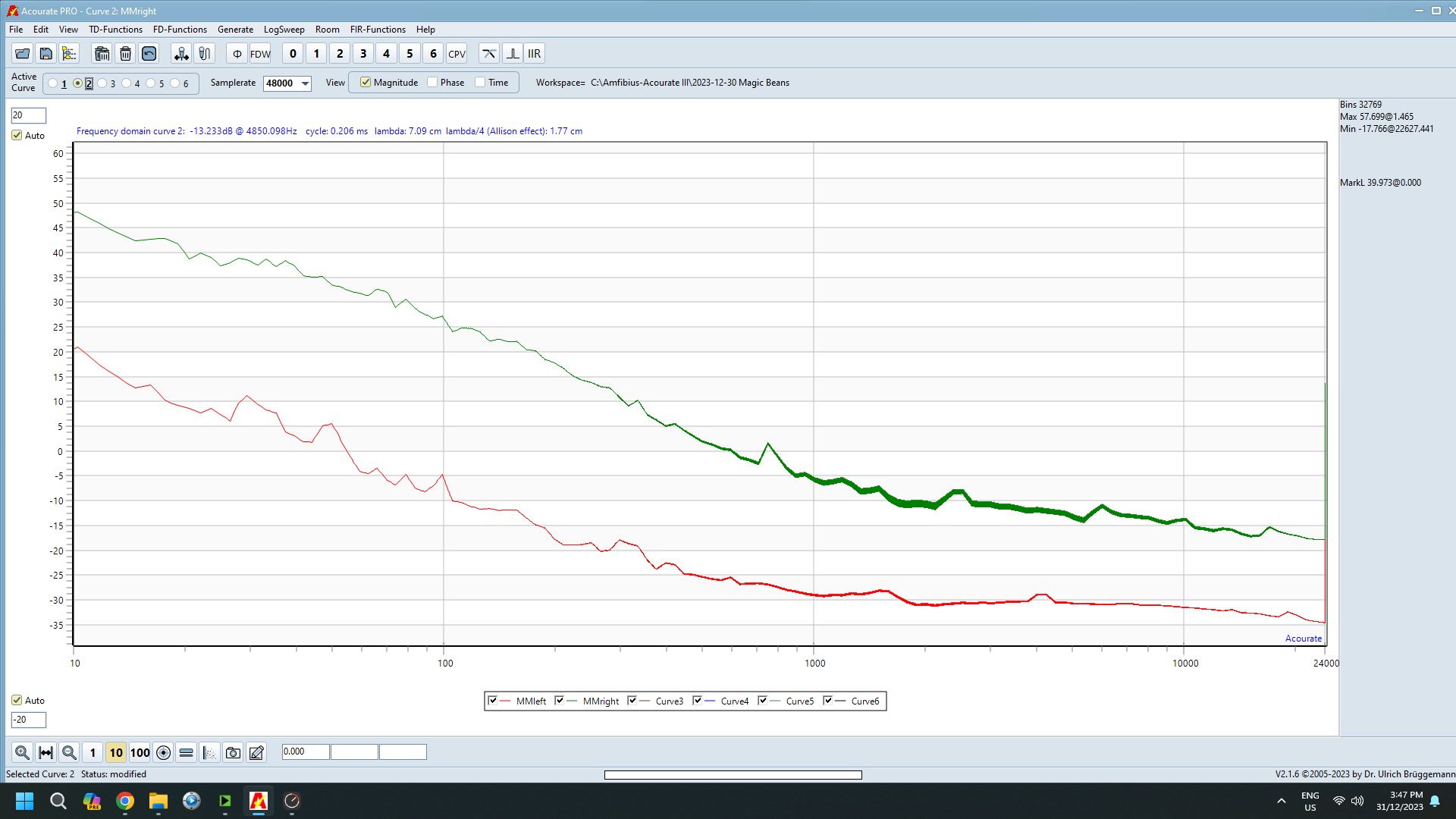Click macro button 3 in toolbar
This screenshot has height=819, width=1456.
pos(363,54)
